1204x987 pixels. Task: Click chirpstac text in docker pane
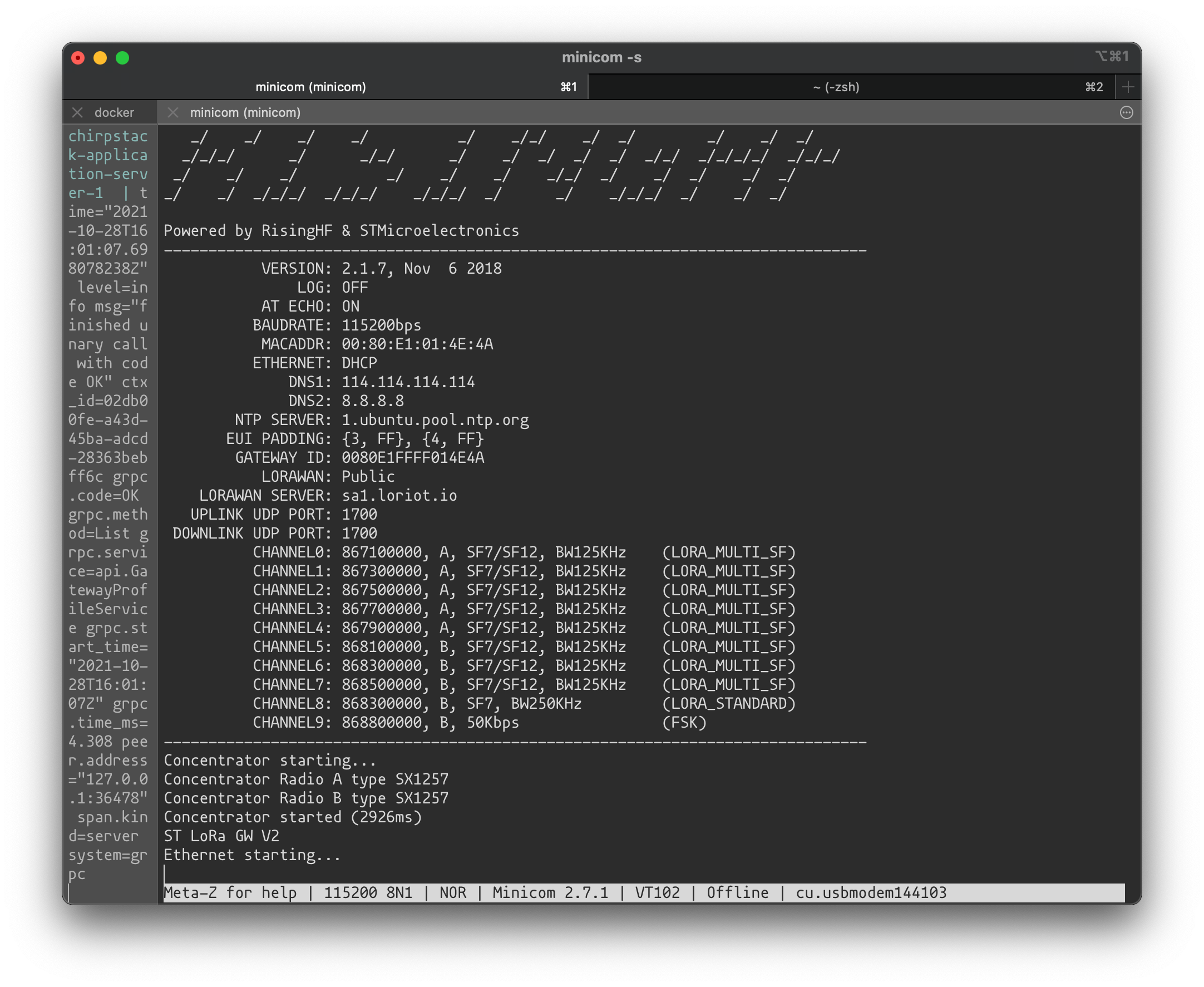(x=108, y=136)
